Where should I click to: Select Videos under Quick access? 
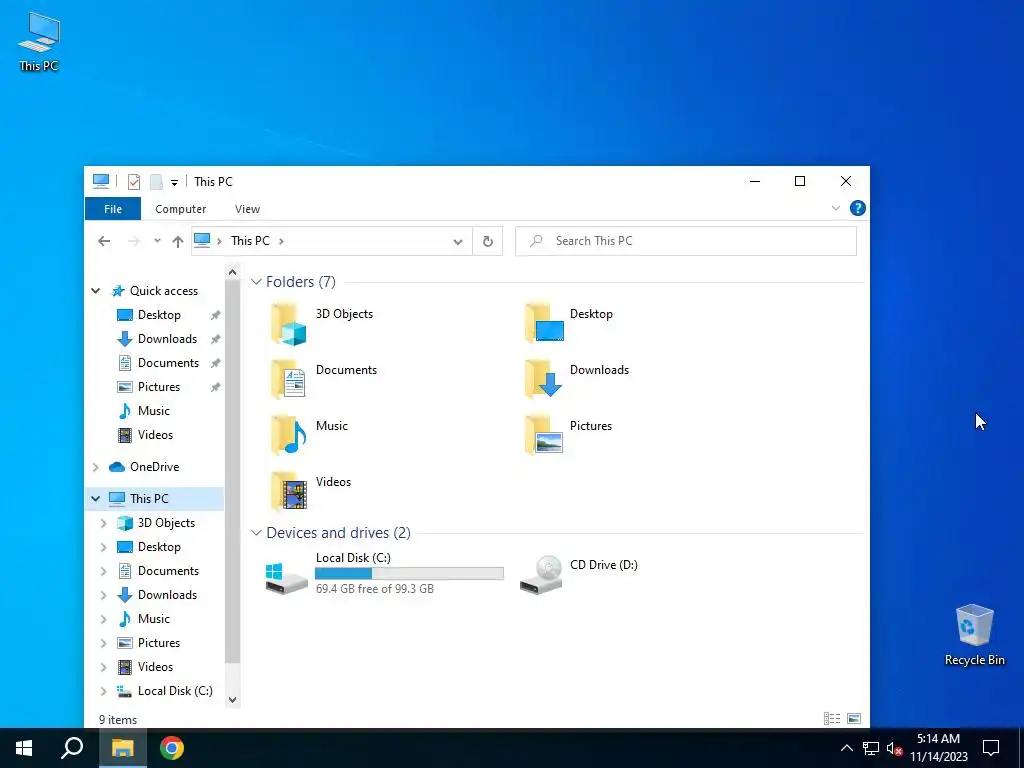pos(155,435)
